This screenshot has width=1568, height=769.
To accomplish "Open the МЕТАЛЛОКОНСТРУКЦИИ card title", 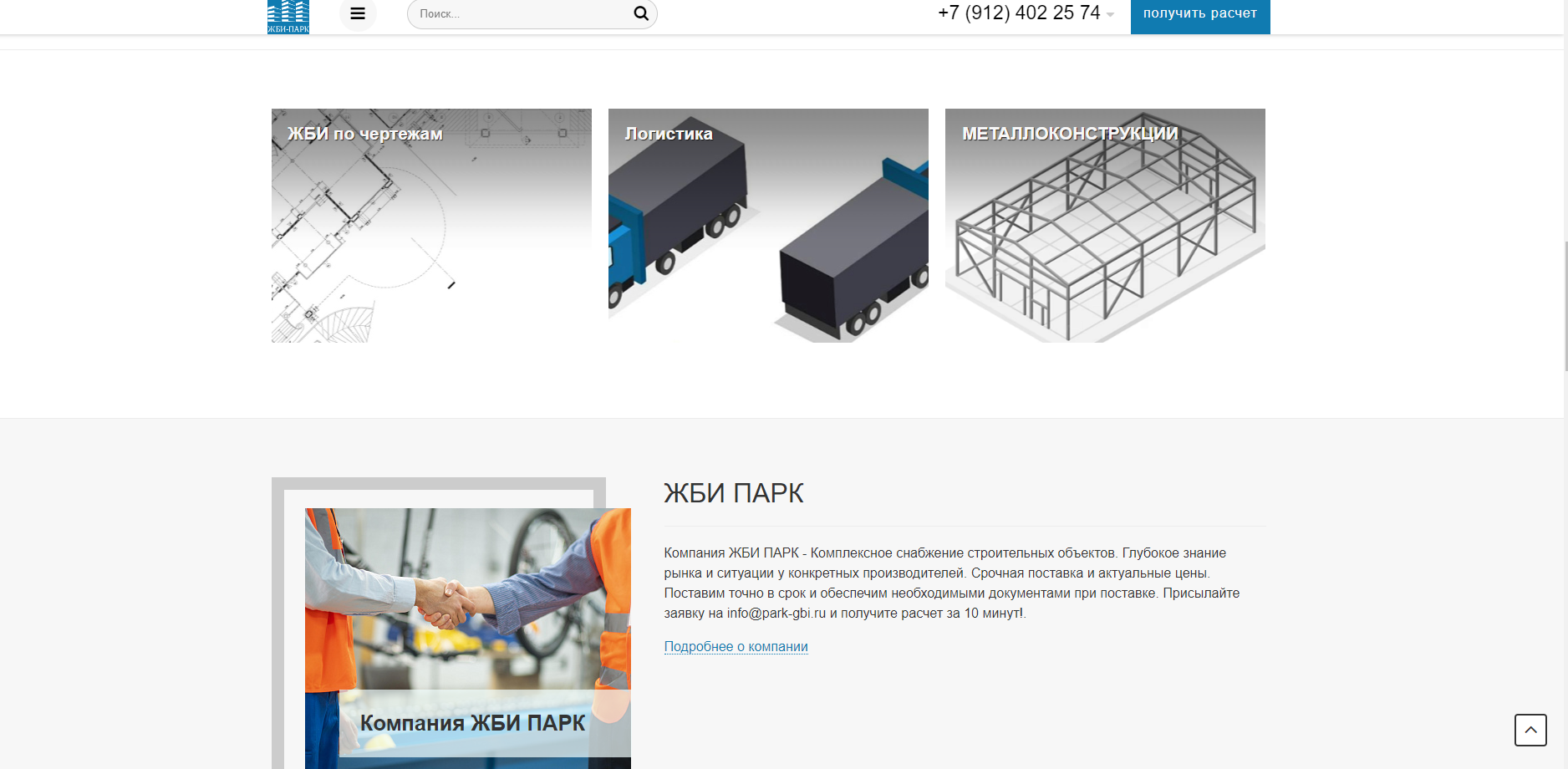I will [x=1070, y=134].
